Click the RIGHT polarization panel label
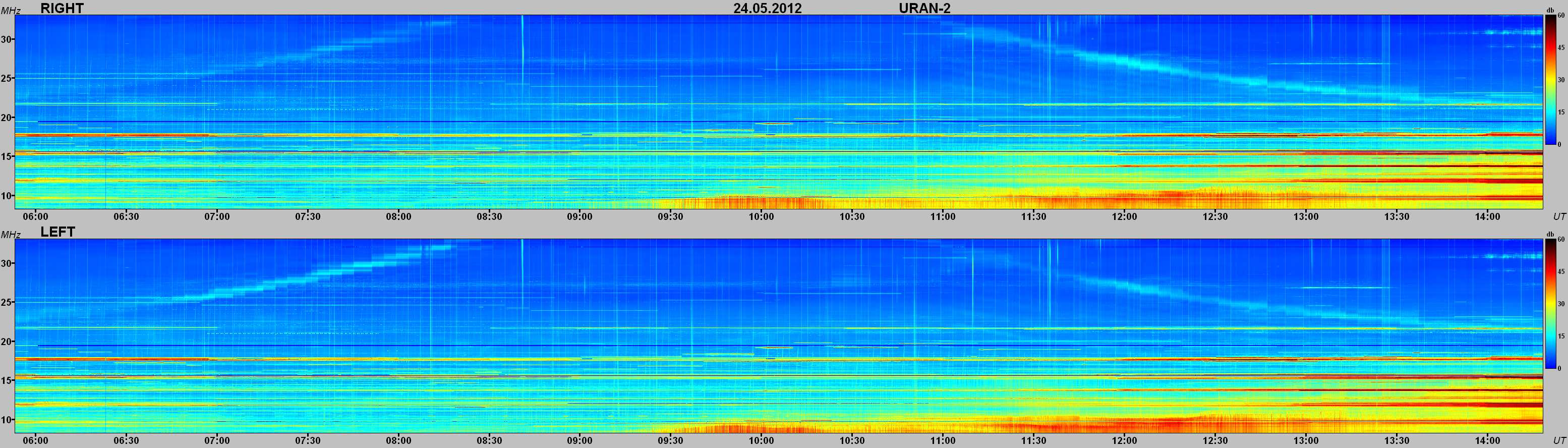1568x448 pixels. [62, 8]
